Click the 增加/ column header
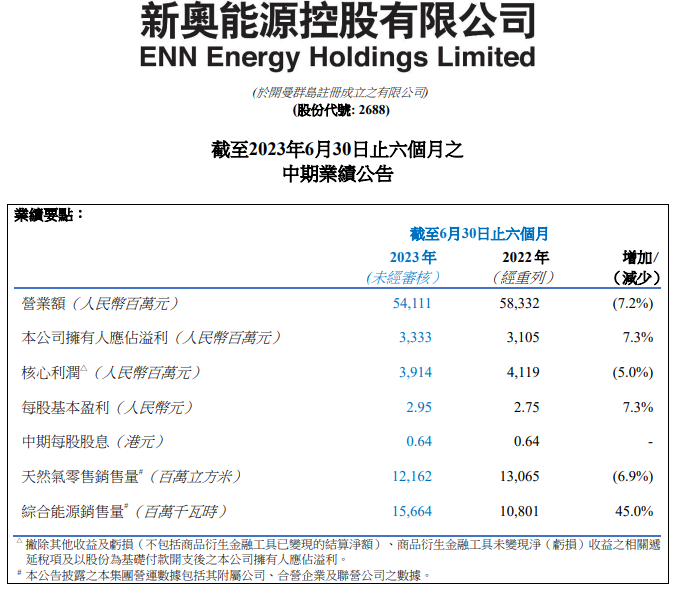This screenshot has height=599, width=676. pos(641,258)
